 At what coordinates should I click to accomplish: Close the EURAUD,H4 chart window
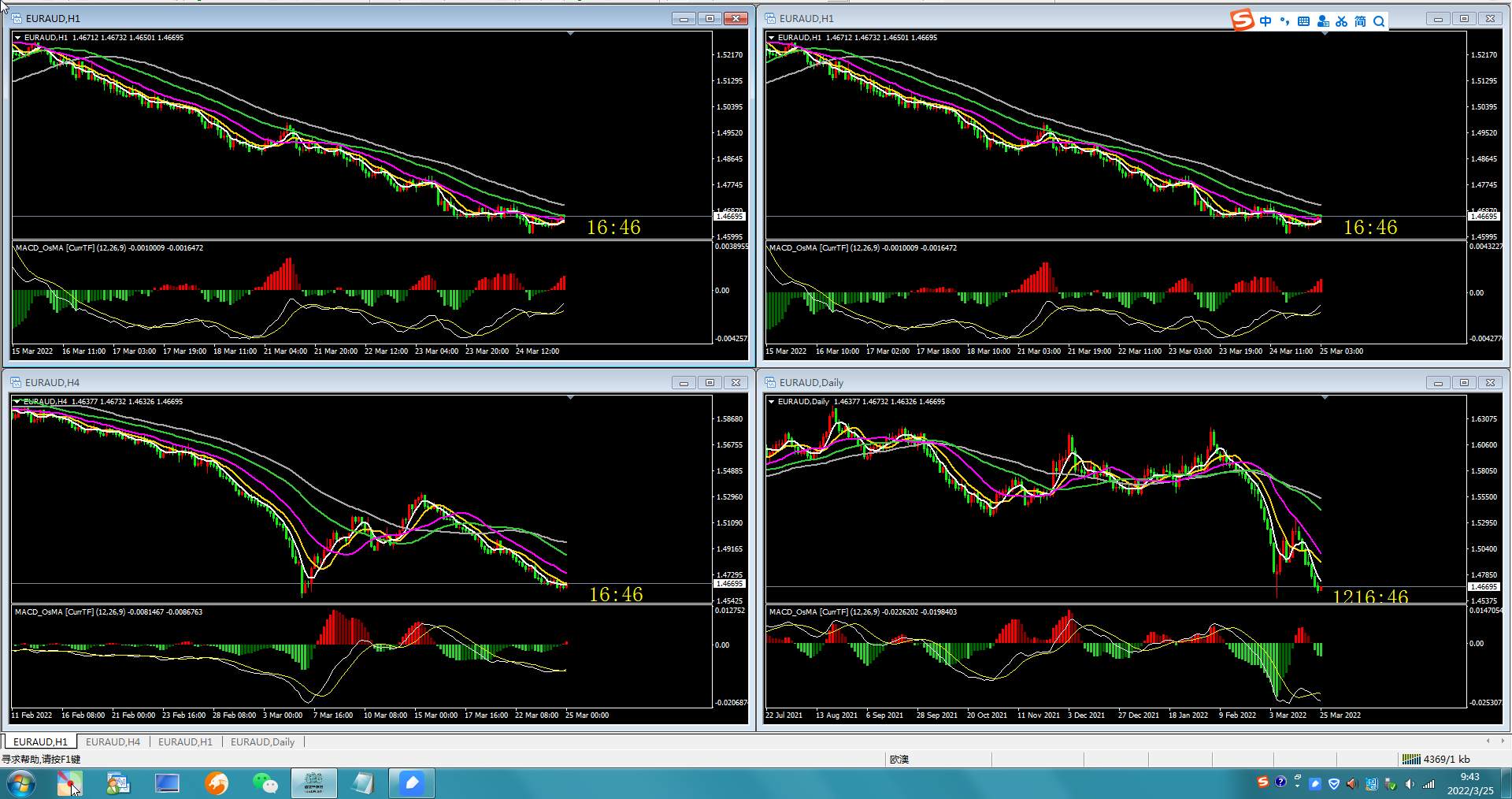click(x=736, y=382)
